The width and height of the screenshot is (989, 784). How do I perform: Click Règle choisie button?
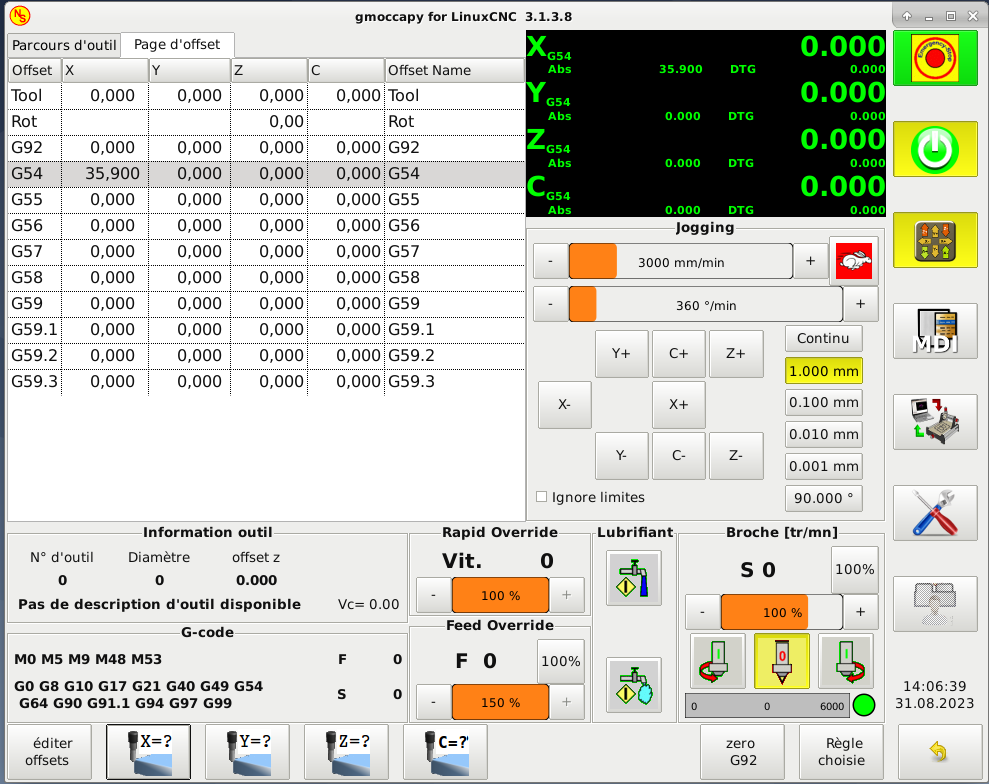[841, 752]
